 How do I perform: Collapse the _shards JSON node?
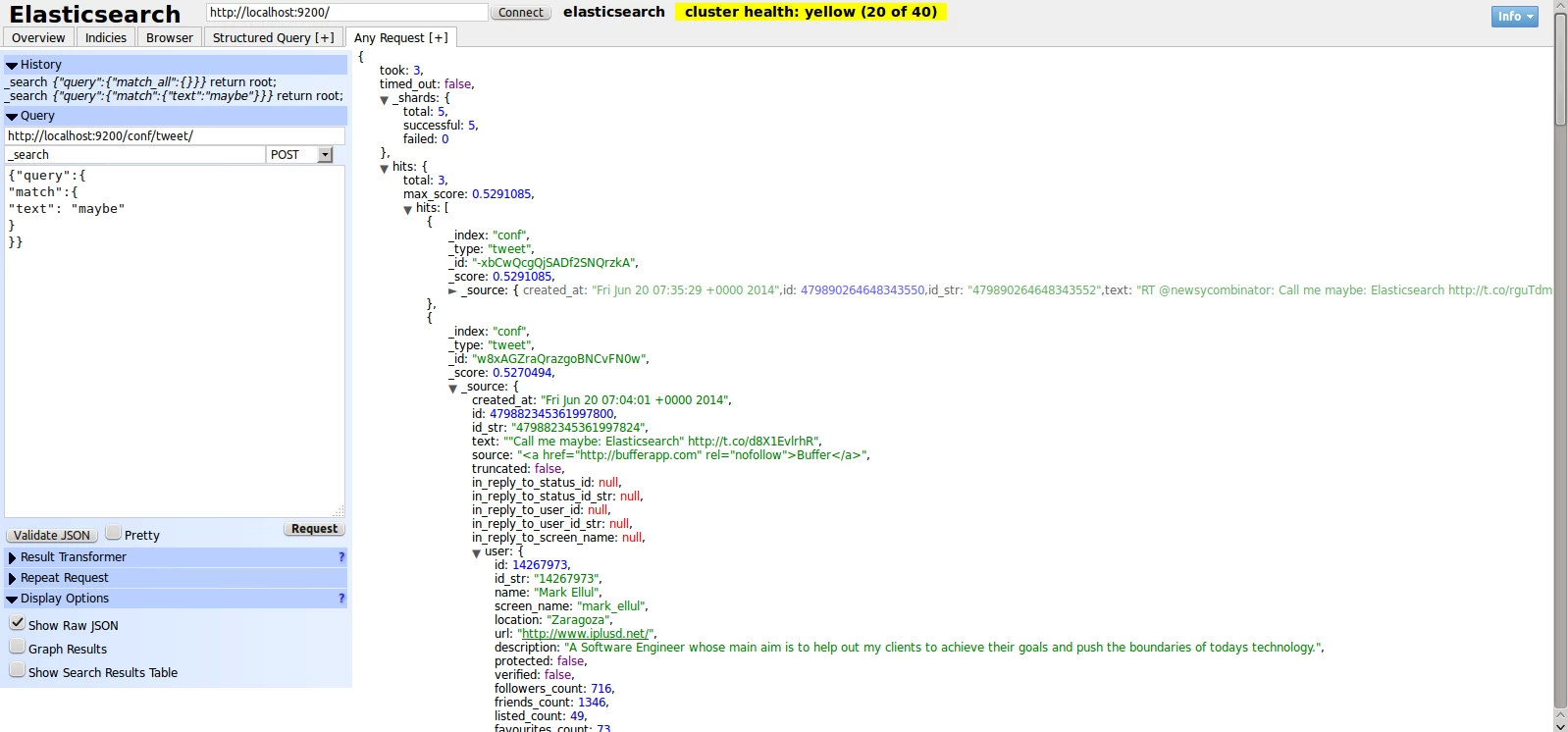[385, 99]
